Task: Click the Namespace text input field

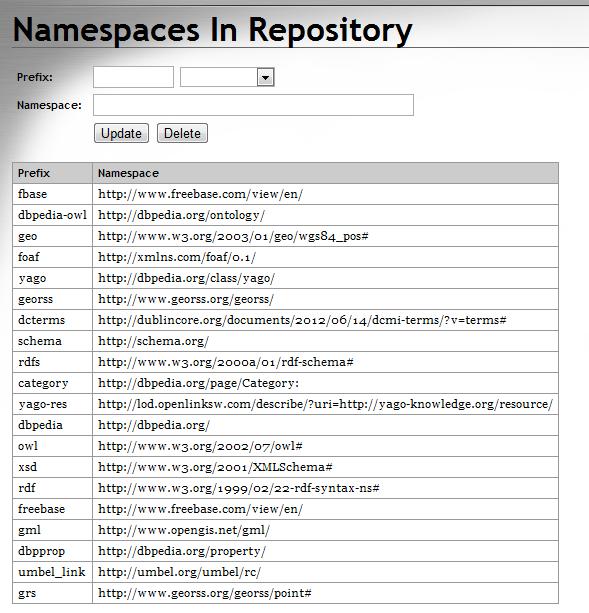Action: coord(253,105)
